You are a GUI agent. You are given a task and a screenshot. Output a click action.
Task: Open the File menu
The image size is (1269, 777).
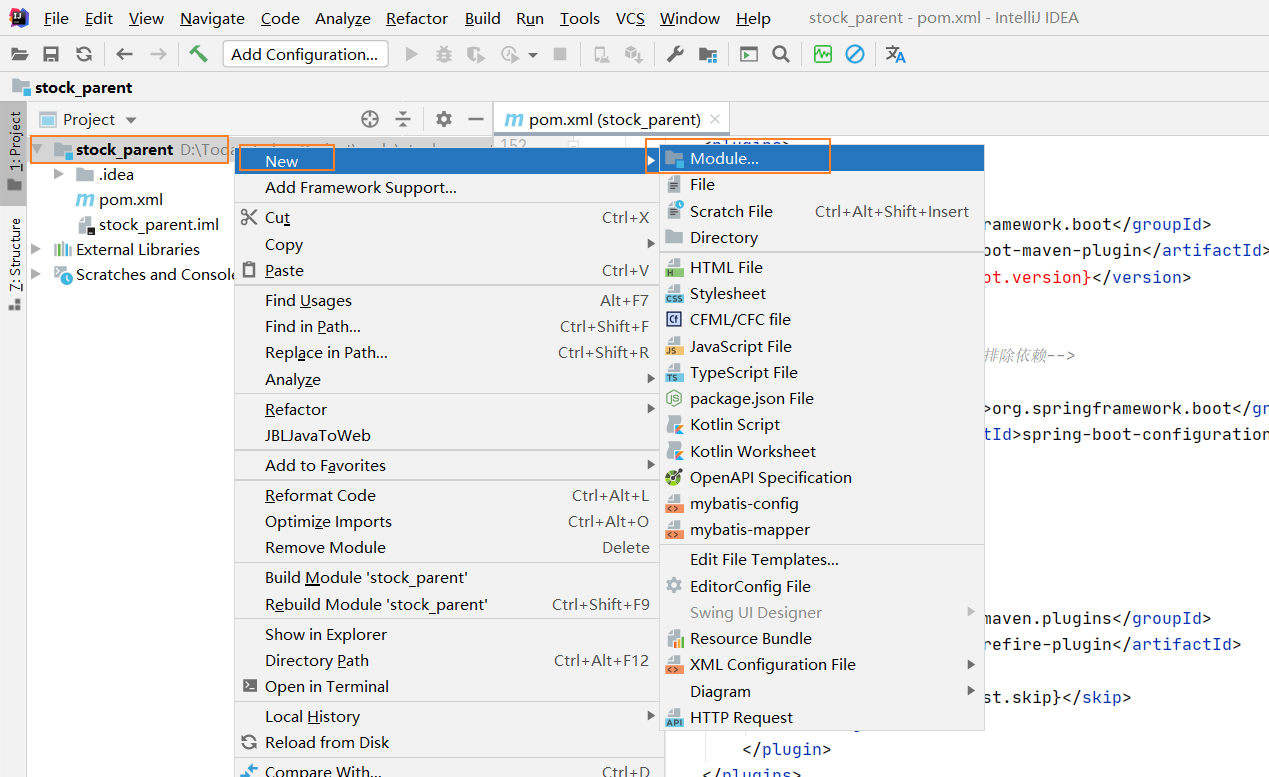pyautogui.click(x=56, y=18)
